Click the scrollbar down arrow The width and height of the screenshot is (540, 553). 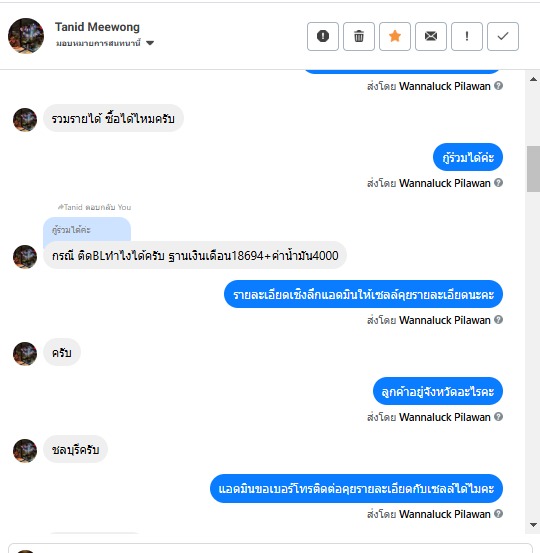tap(533, 525)
